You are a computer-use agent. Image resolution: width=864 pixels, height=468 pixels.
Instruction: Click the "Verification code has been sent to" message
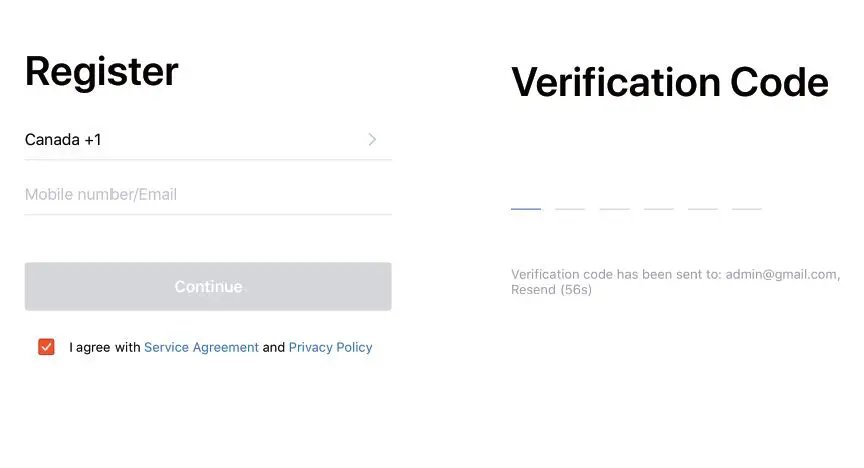(x=617, y=274)
